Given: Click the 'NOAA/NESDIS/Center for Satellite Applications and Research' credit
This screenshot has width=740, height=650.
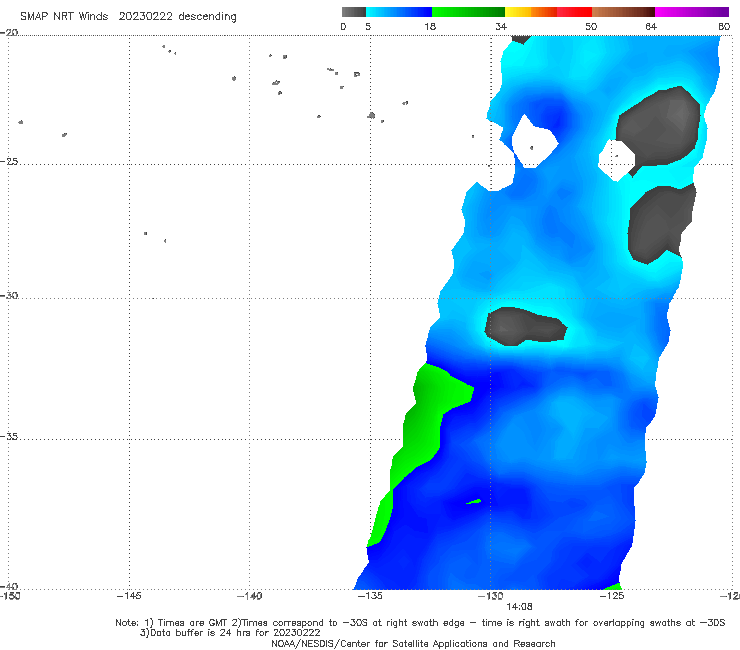Looking at the screenshot, I should [413, 644].
